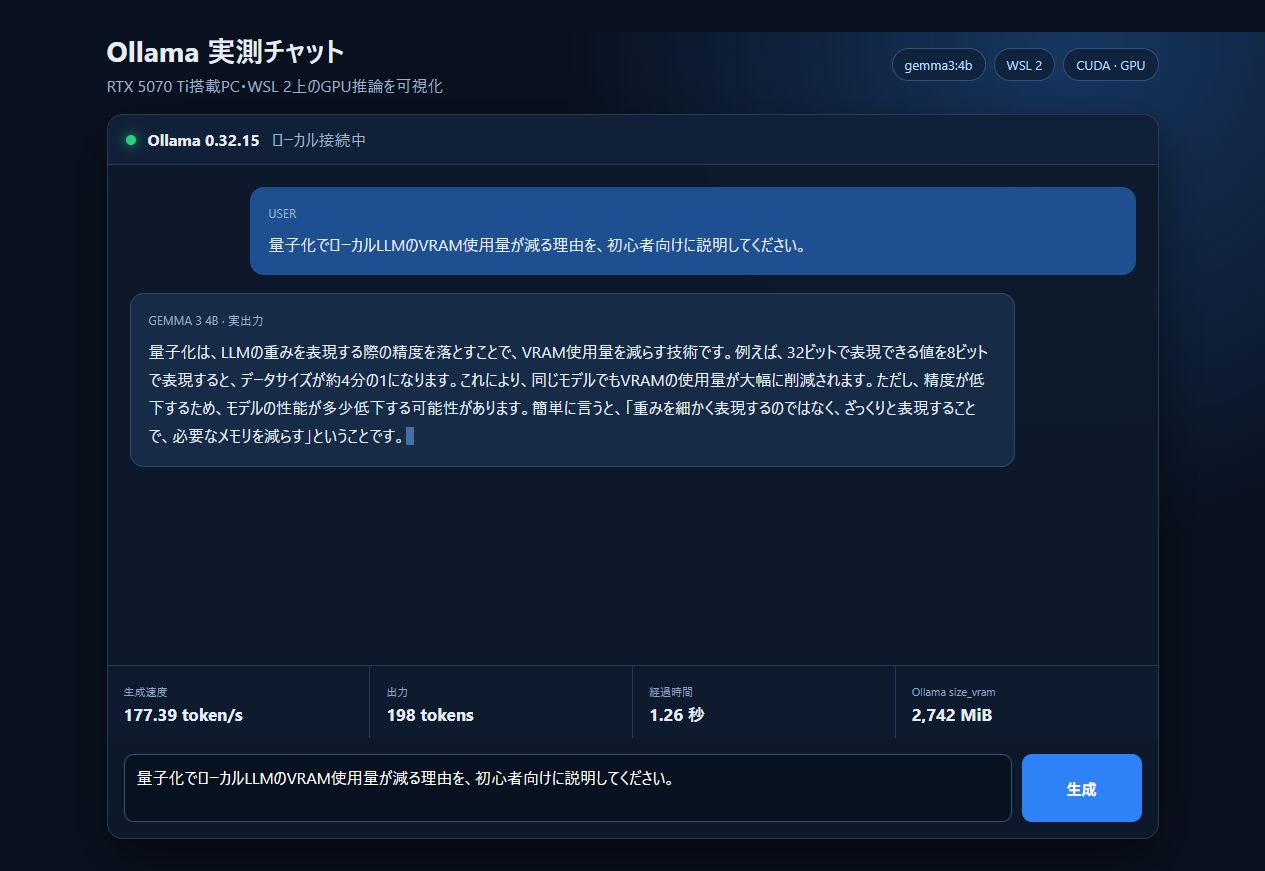This screenshot has height=871, width=1265.
Task: Click the gemma3:4b model badge
Action: (x=938, y=65)
